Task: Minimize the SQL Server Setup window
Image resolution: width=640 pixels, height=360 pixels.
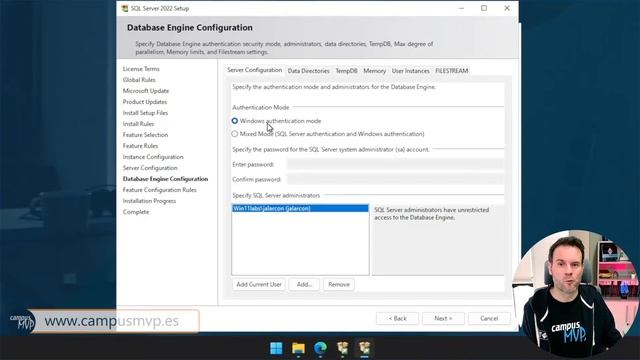Action: 461,8
